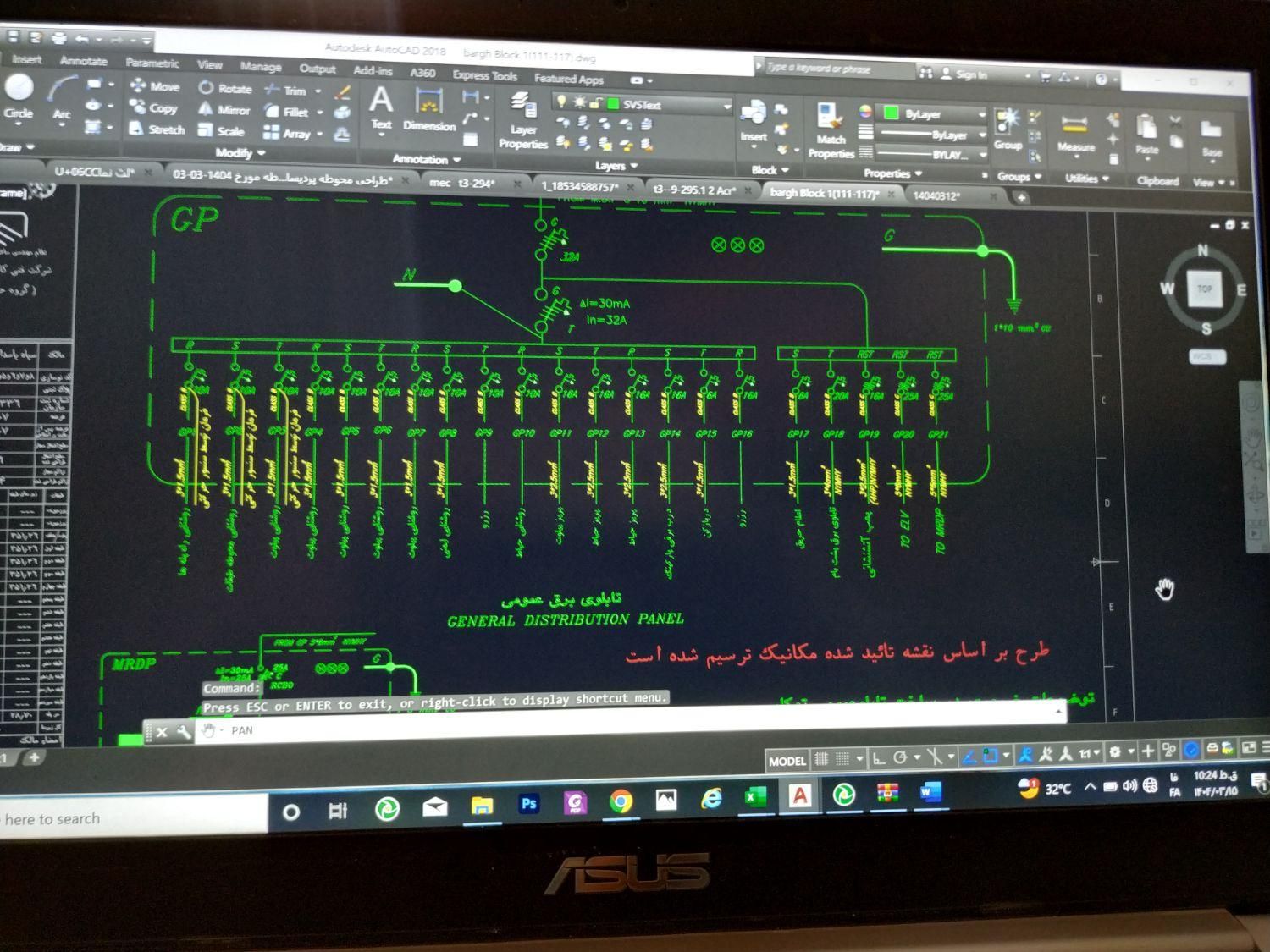The width and height of the screenshot is (1270, 952).
Task: Expand the Utilities panel
Action: tap(1086, 179)
